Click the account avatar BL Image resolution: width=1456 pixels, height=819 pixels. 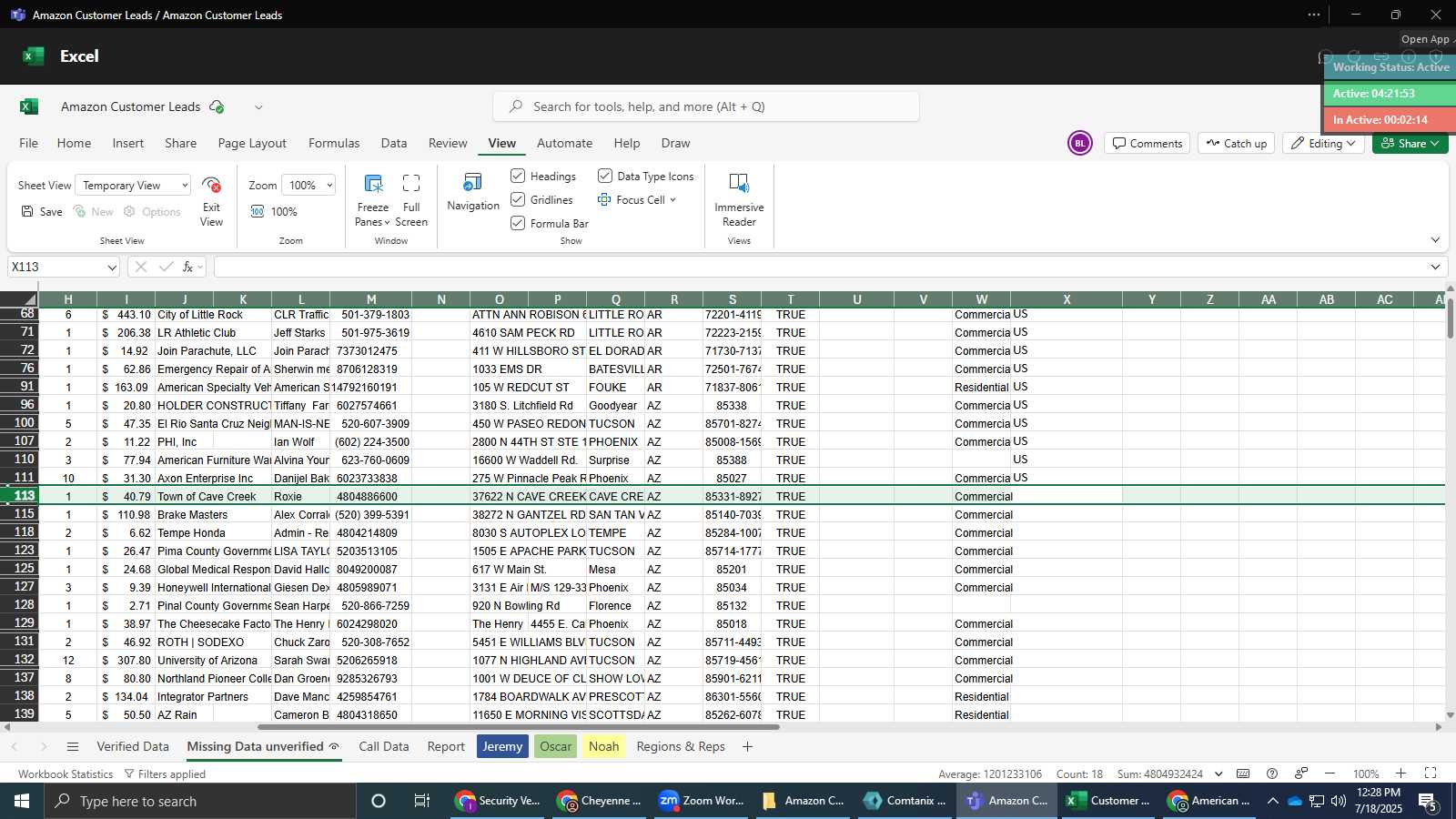click(x=1079, y=143)
